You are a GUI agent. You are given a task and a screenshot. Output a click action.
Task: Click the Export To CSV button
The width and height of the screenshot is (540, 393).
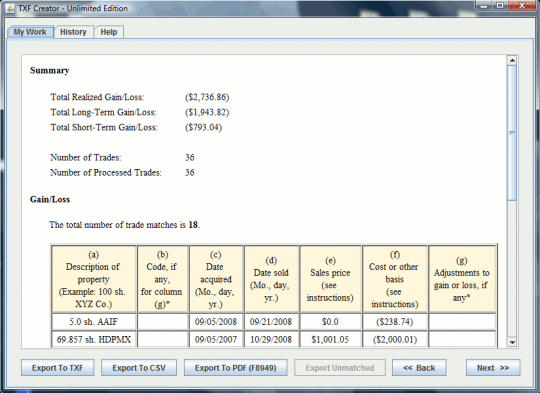[x=139, y=368]
